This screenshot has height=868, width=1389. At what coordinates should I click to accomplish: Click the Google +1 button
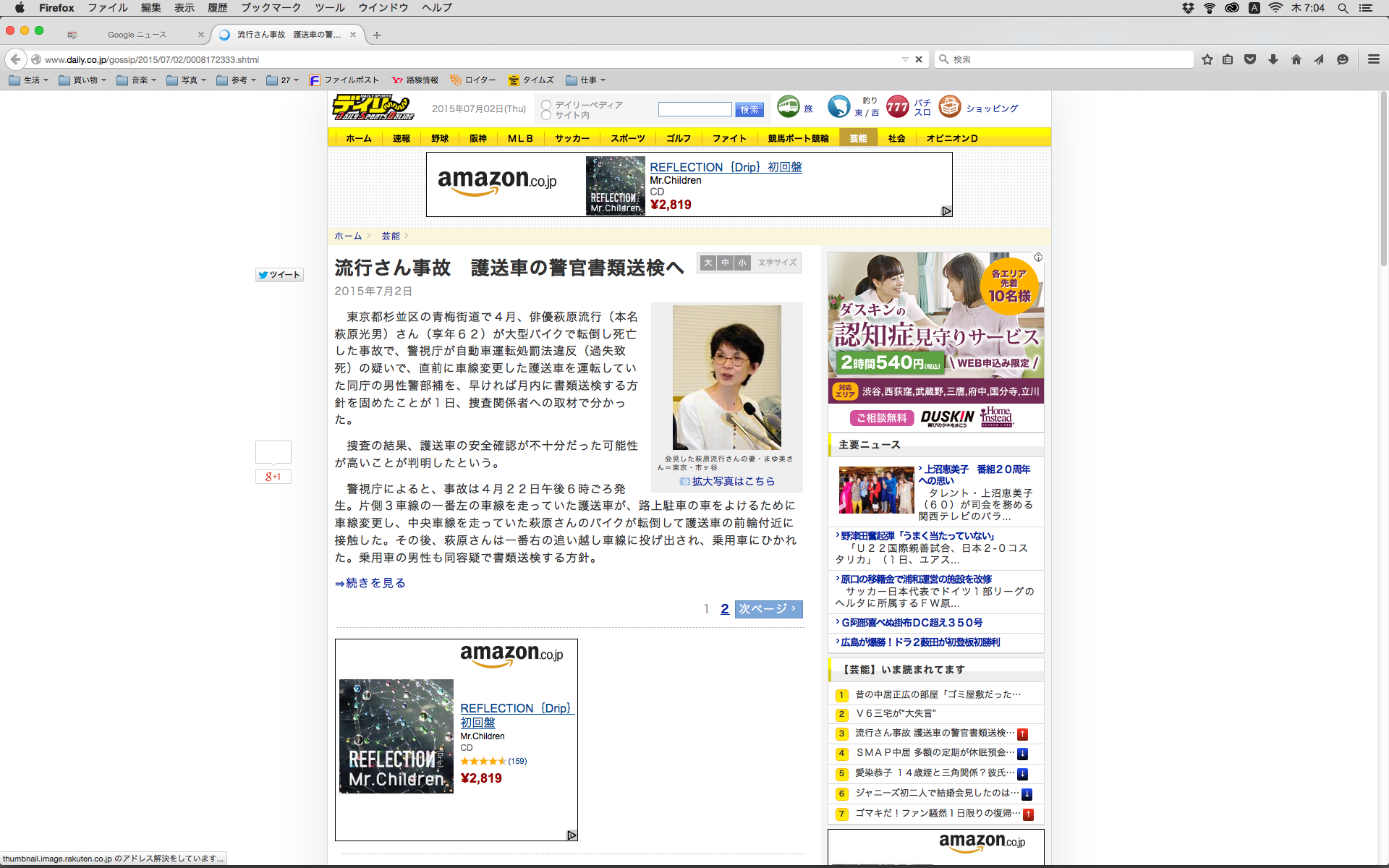[273, 477]
